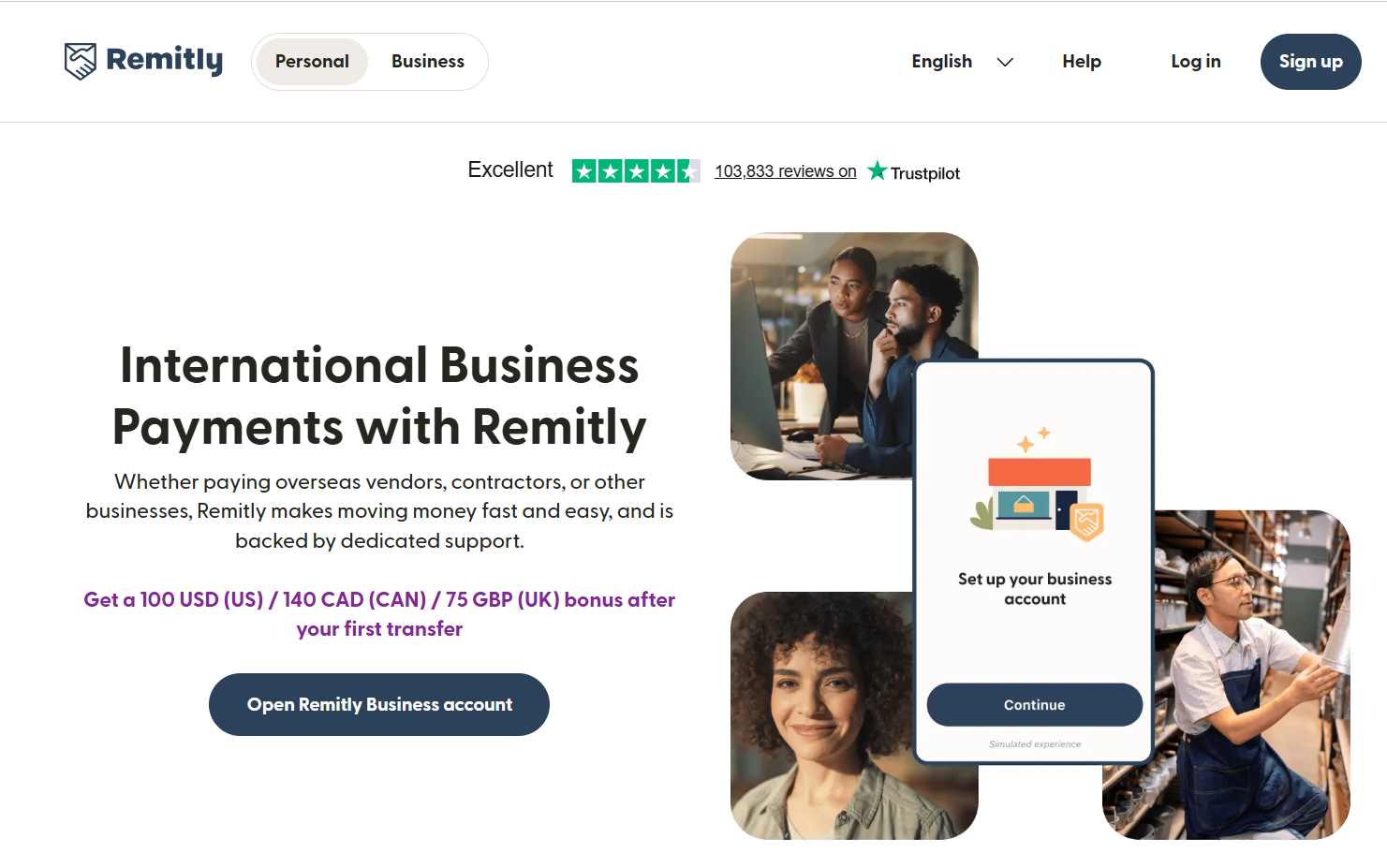Click the Trustpilot star rating boxes
The image size is (1387, 868).
[x=635, y=171]
